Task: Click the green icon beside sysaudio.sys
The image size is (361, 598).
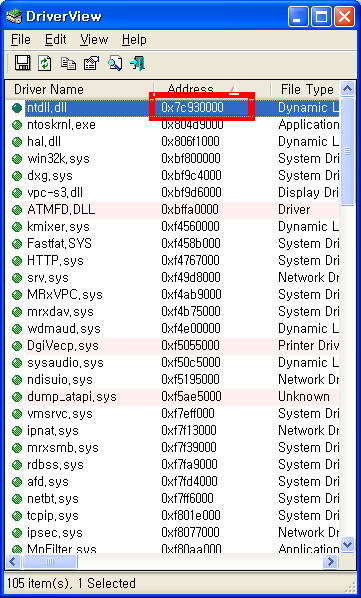Action: tap(17, 363)
